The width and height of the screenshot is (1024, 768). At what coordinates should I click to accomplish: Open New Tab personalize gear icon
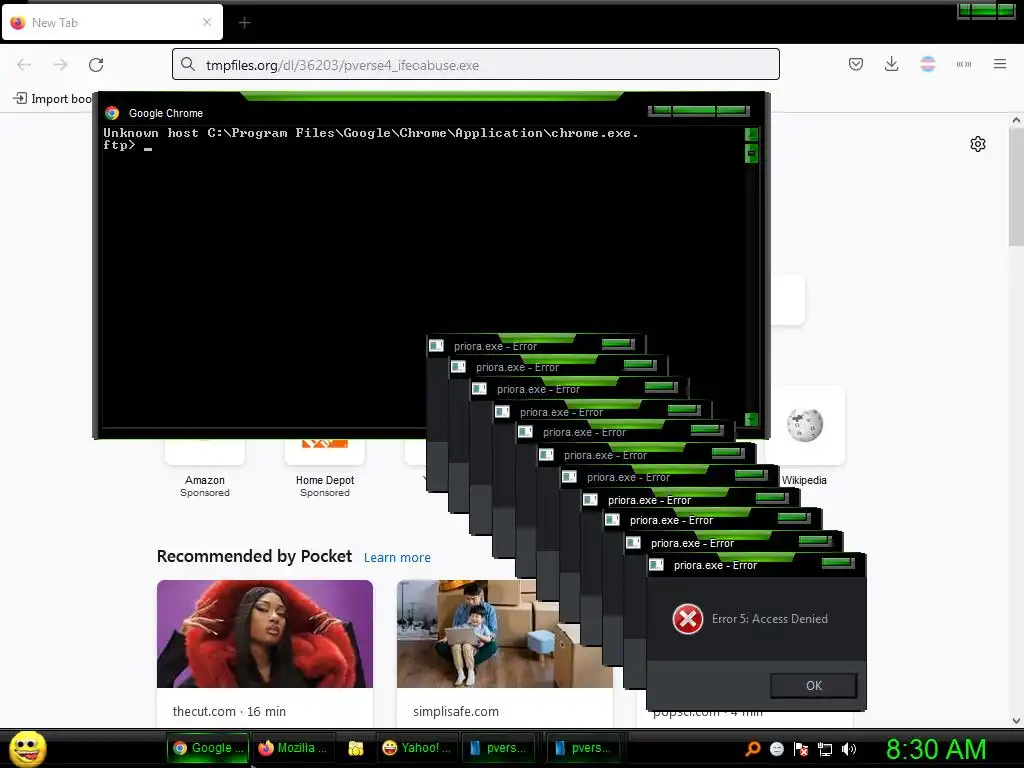(x=978, y=144)
